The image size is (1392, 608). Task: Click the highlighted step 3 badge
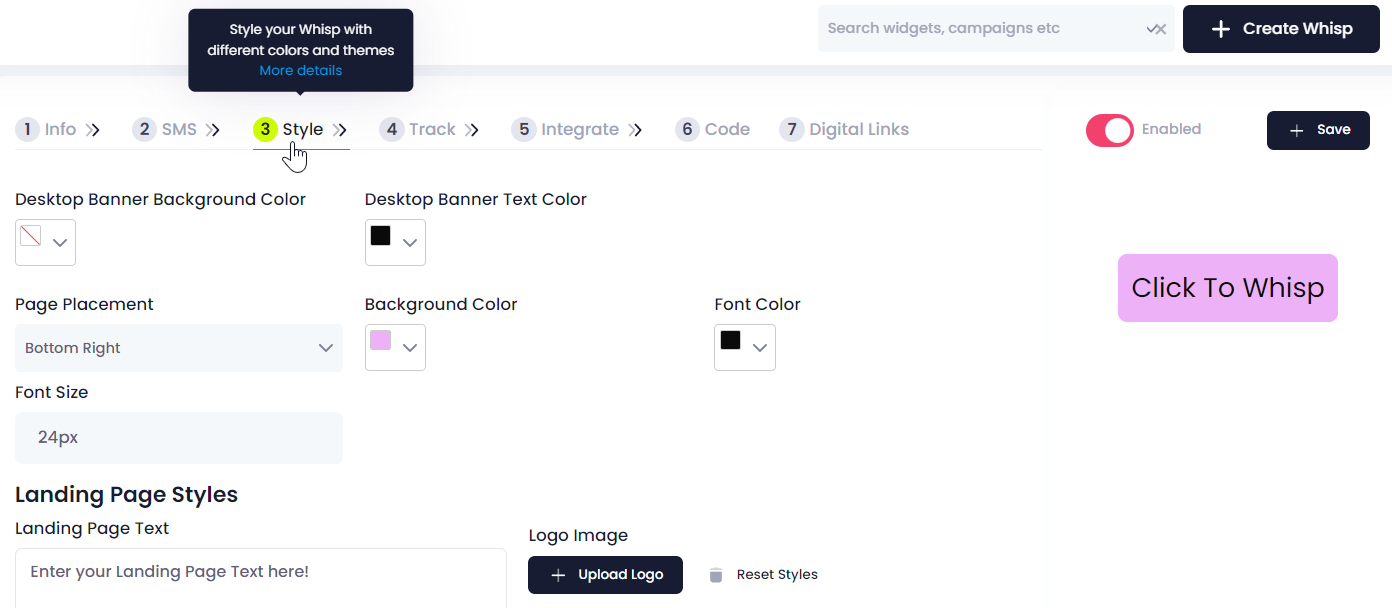point(265,129)
